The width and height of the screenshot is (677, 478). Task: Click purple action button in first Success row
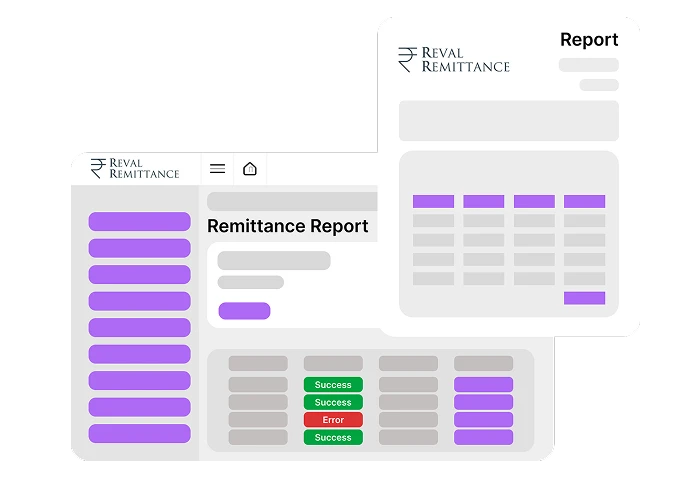click(483, 385)
